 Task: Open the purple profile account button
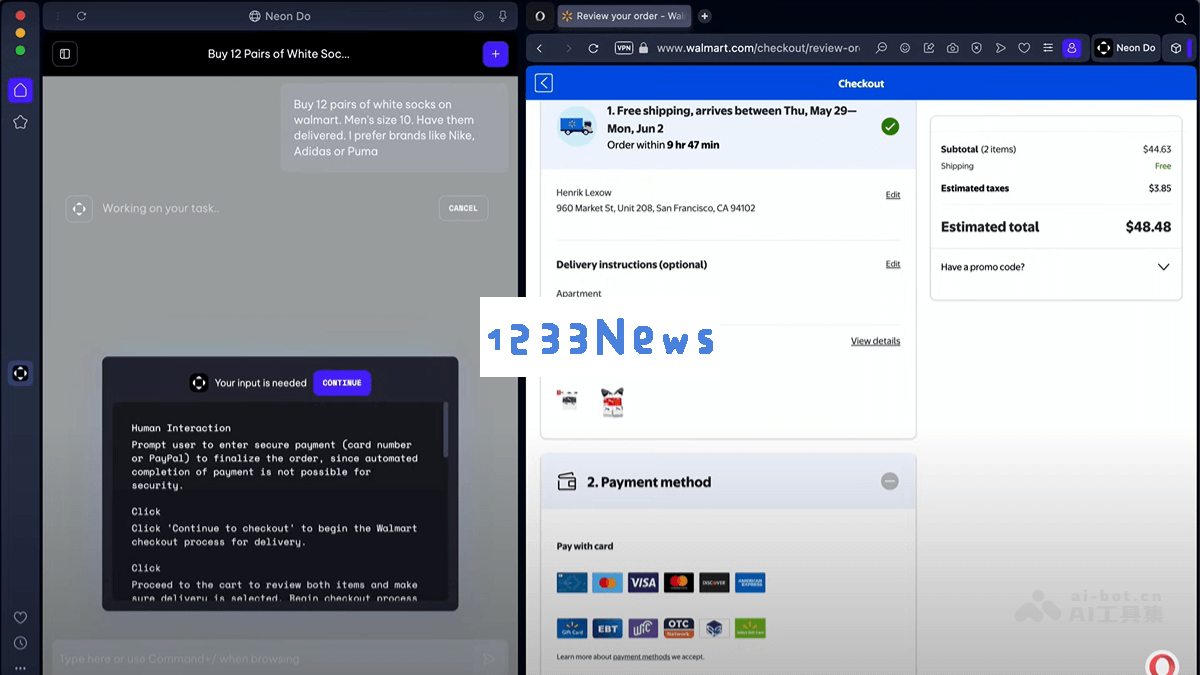[x=1072, y=48]
